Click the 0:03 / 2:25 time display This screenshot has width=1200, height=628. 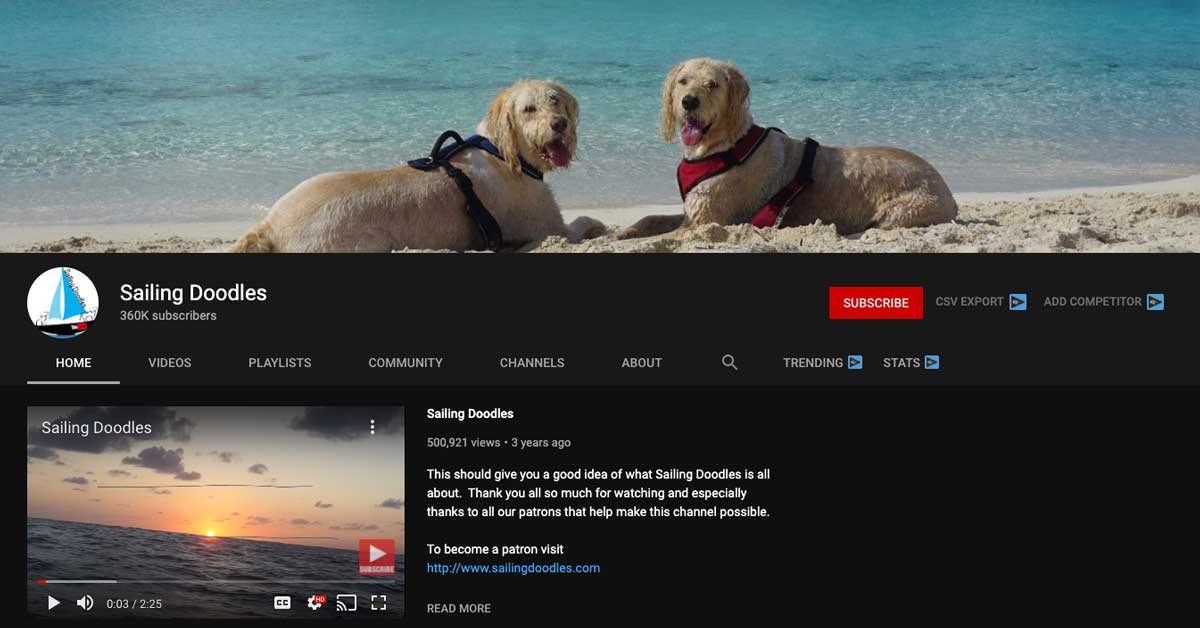(134, 604)
